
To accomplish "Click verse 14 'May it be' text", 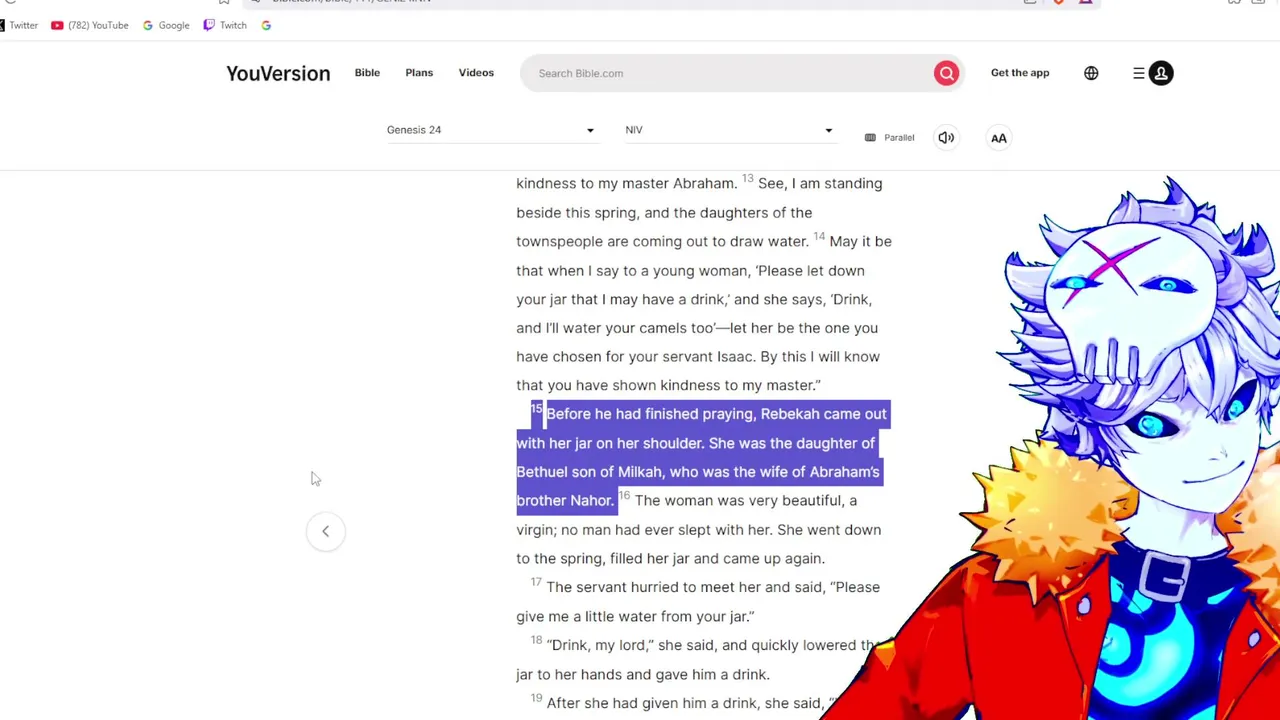I will point(860,241).
